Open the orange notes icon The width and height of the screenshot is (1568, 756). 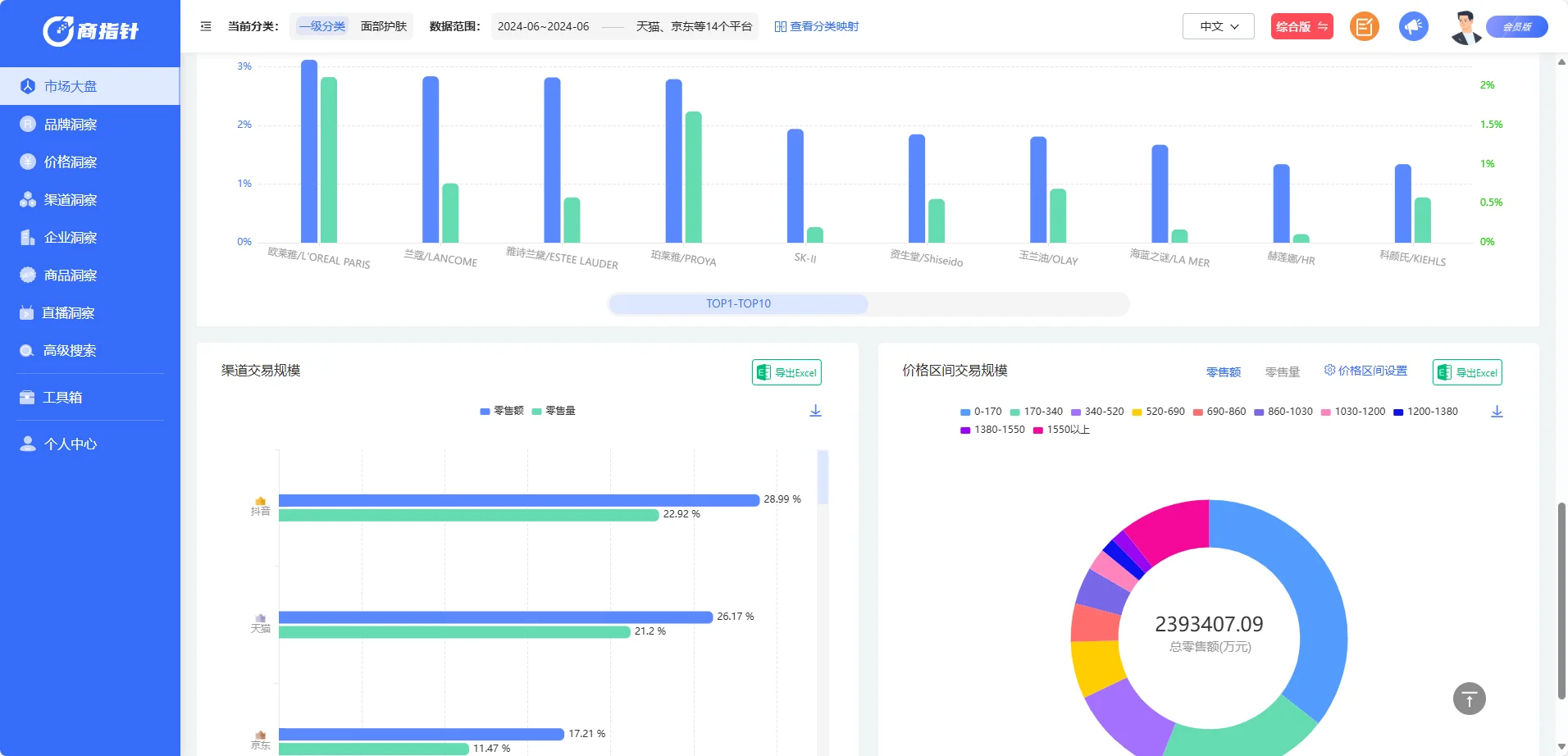click(x=1365, y=26)
